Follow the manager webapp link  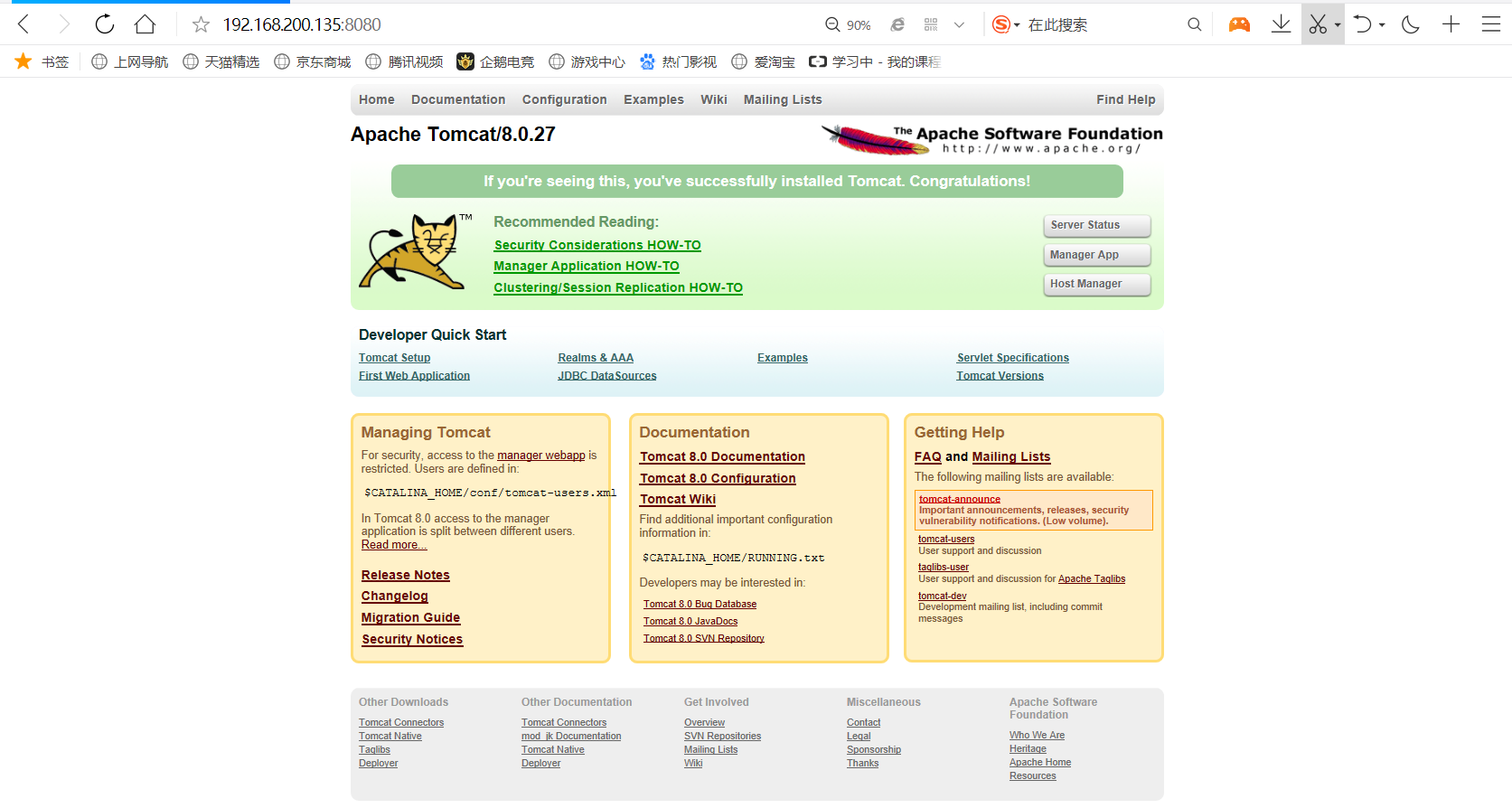(x=541, y=456)
